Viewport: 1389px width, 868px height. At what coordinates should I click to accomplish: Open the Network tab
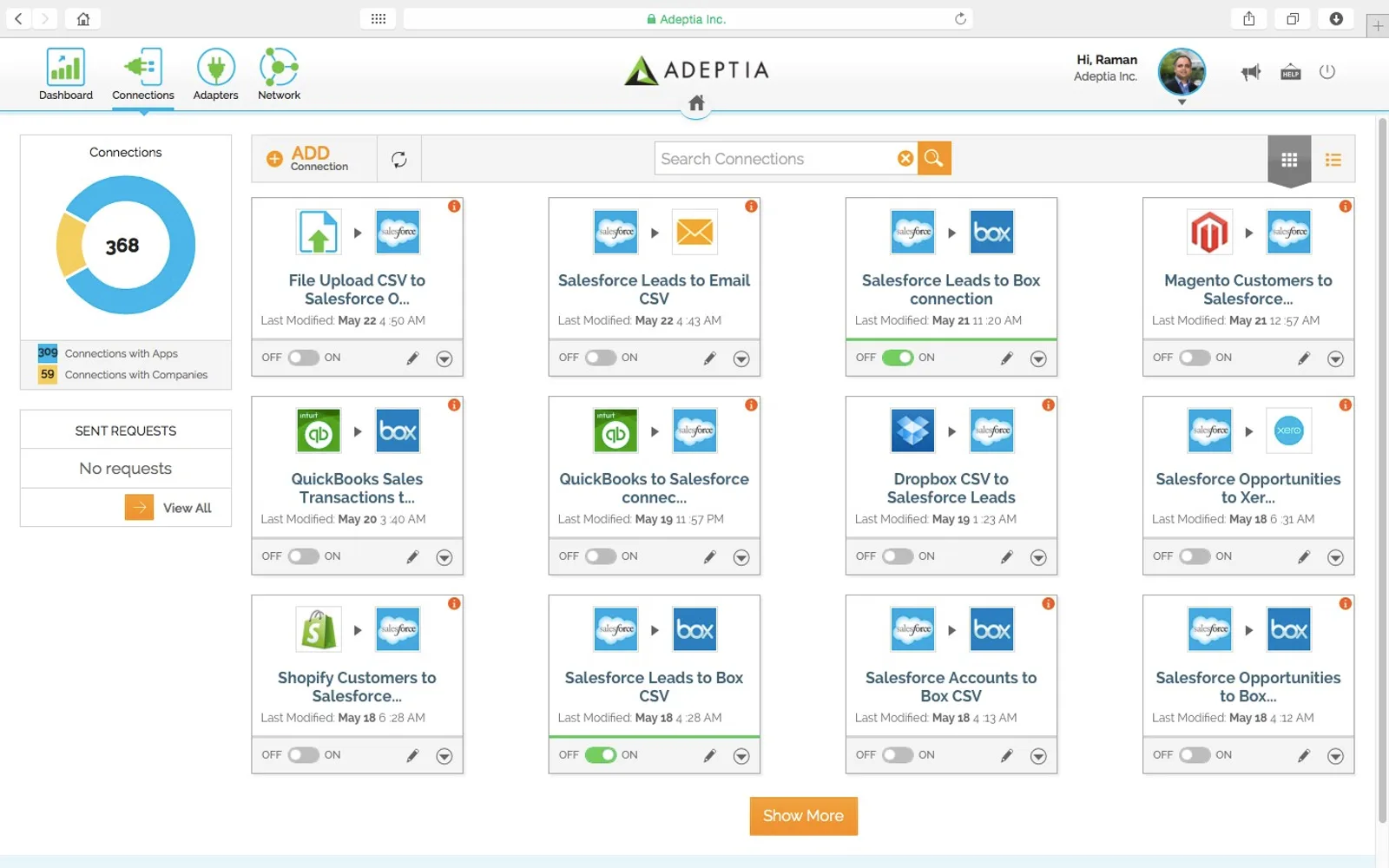pos(279,75)
